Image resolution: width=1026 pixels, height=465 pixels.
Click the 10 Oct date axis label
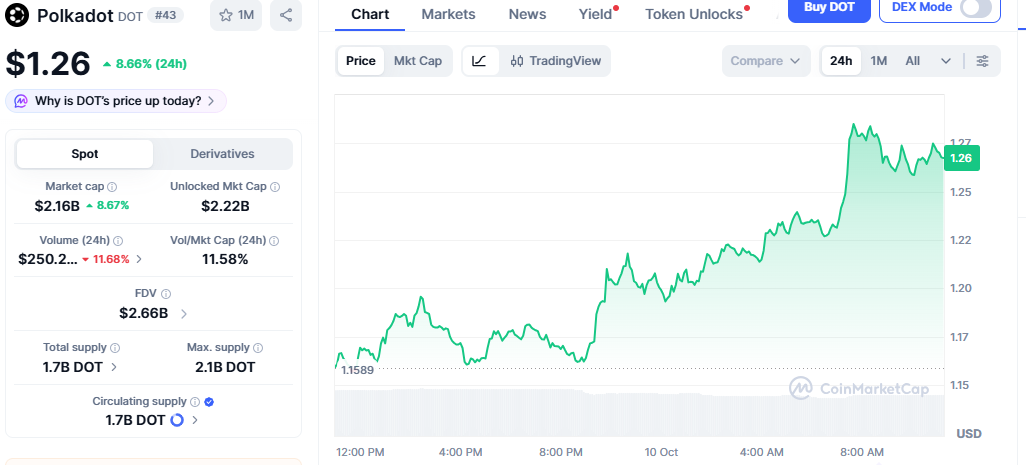click(x=660, y=452)
